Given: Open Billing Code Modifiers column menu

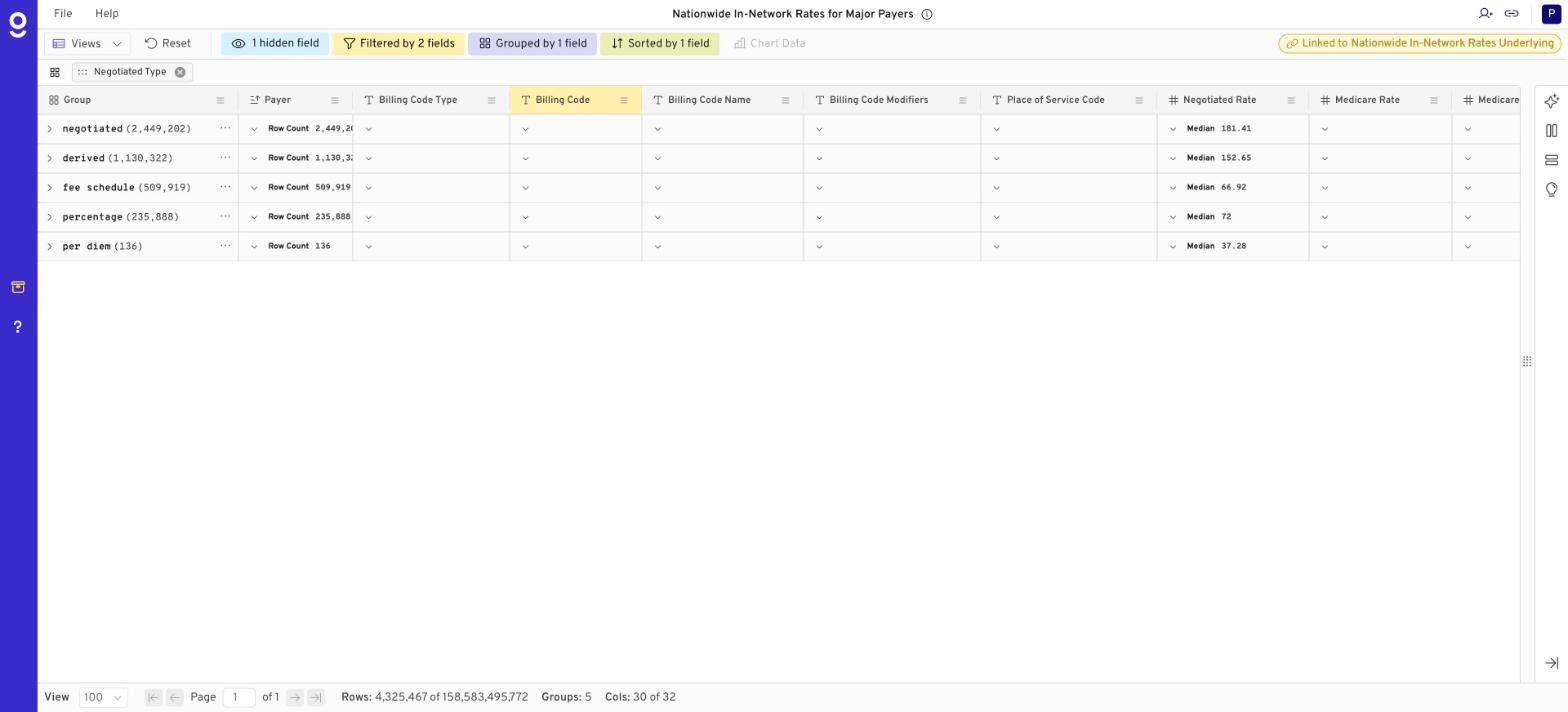Looking at the screenshot, I should pyautogui.click(x=962, y=100).
